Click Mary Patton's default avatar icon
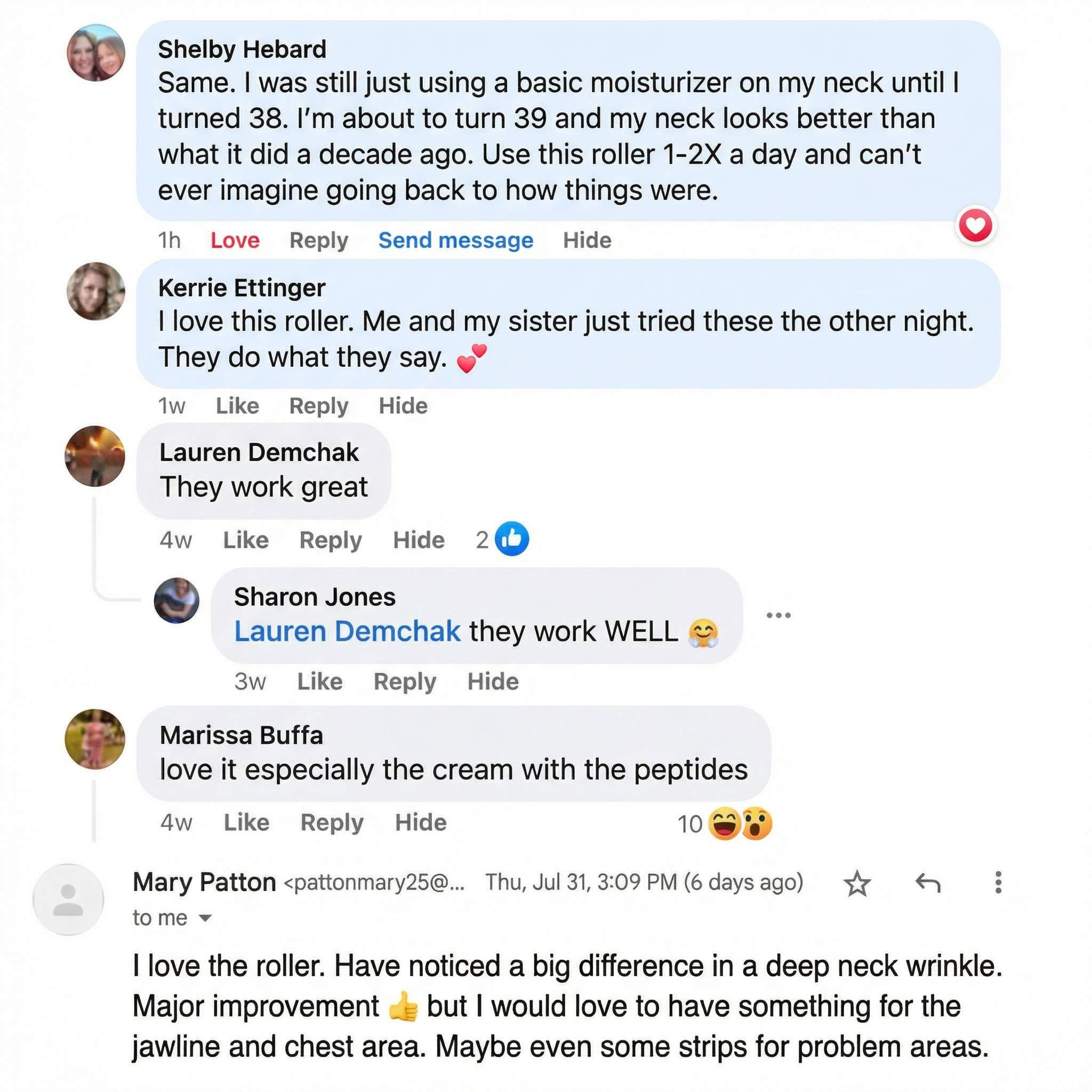Viewport: 1092px width, 1092px height. coord(68,900)
